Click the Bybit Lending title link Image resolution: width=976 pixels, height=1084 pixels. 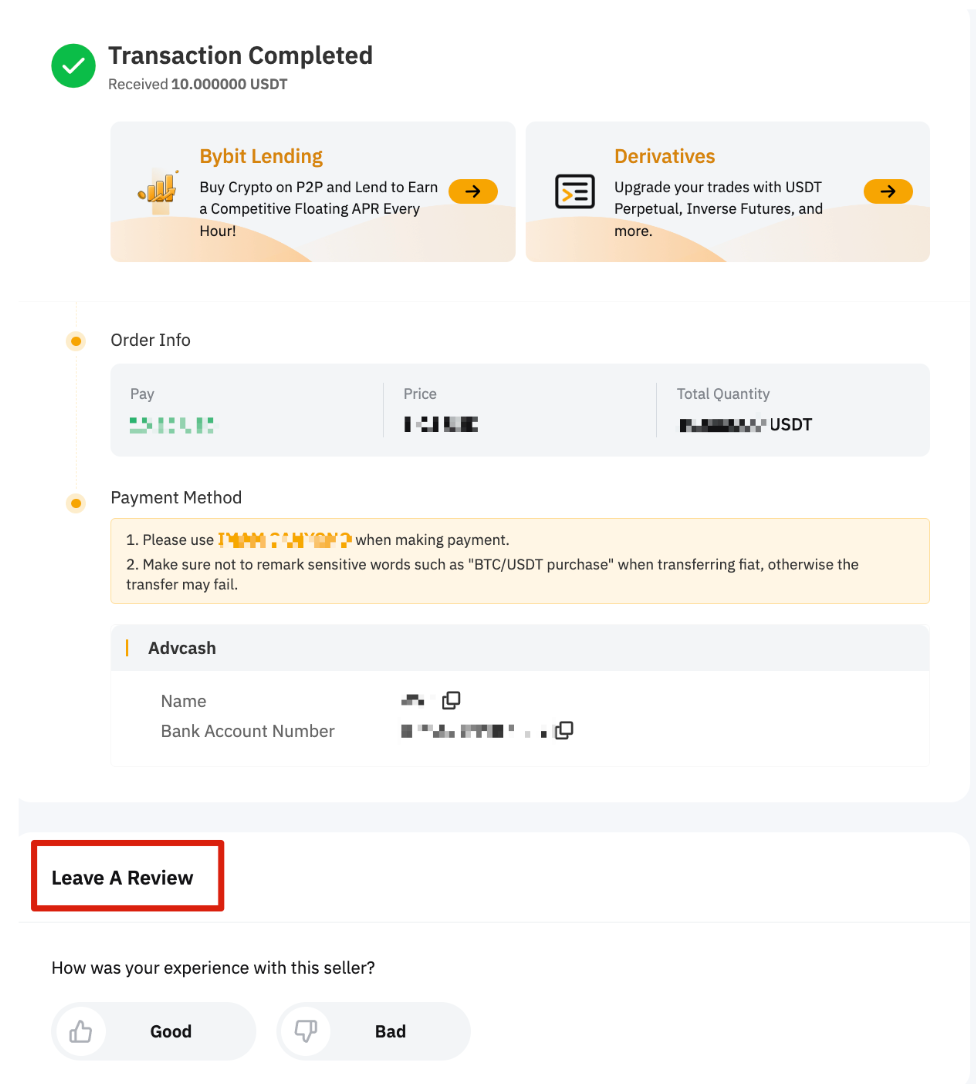(261, 156)
